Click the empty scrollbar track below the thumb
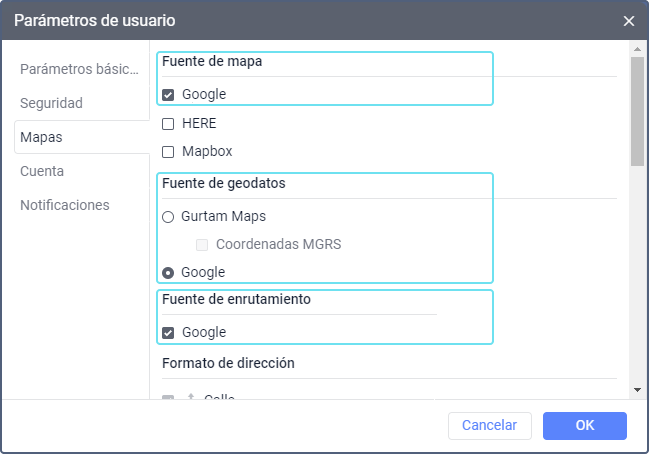This screenshot has width=649, height=454. click(x=636, y=280)
